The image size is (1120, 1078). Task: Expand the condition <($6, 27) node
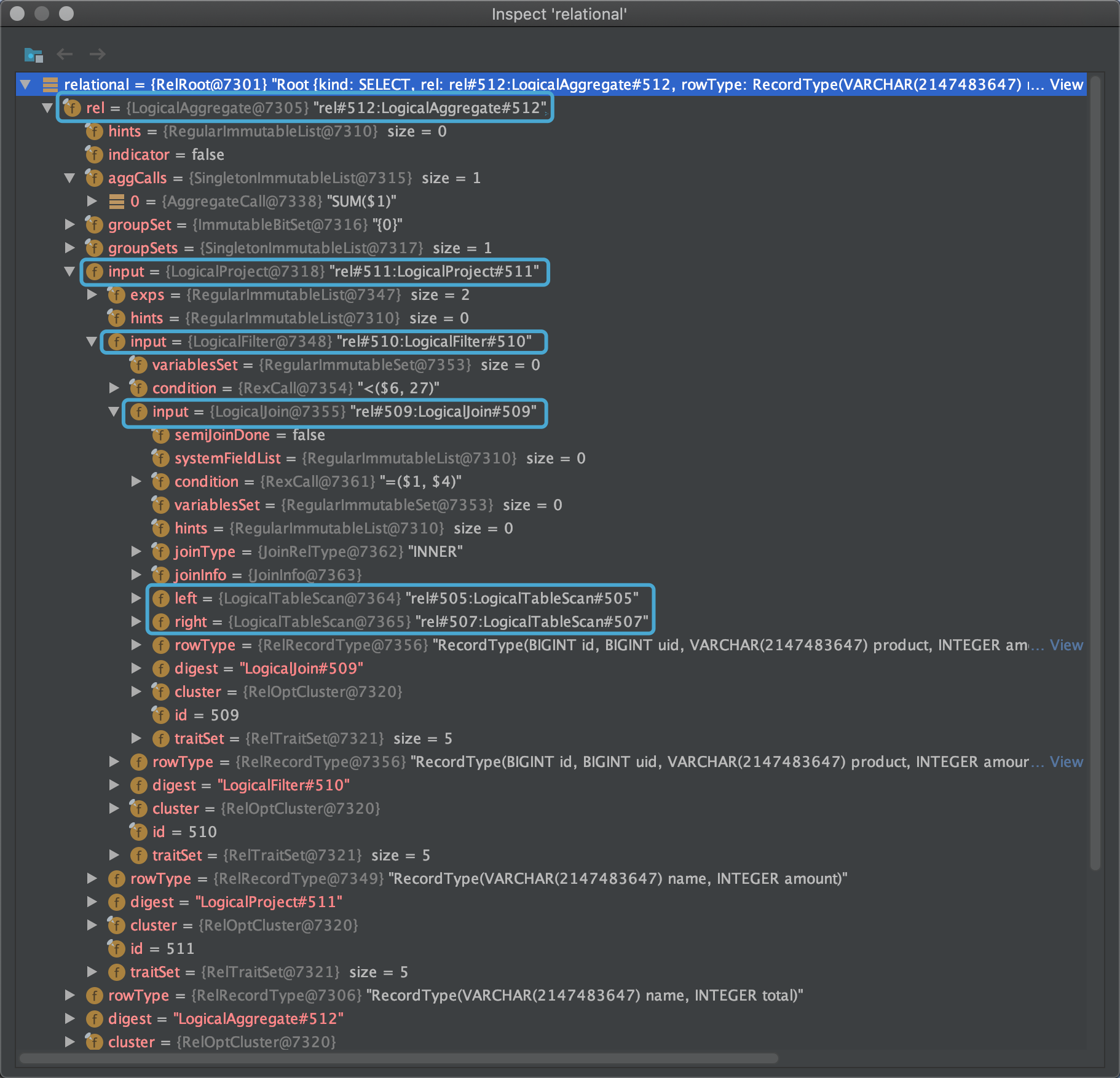pos(114,388)
